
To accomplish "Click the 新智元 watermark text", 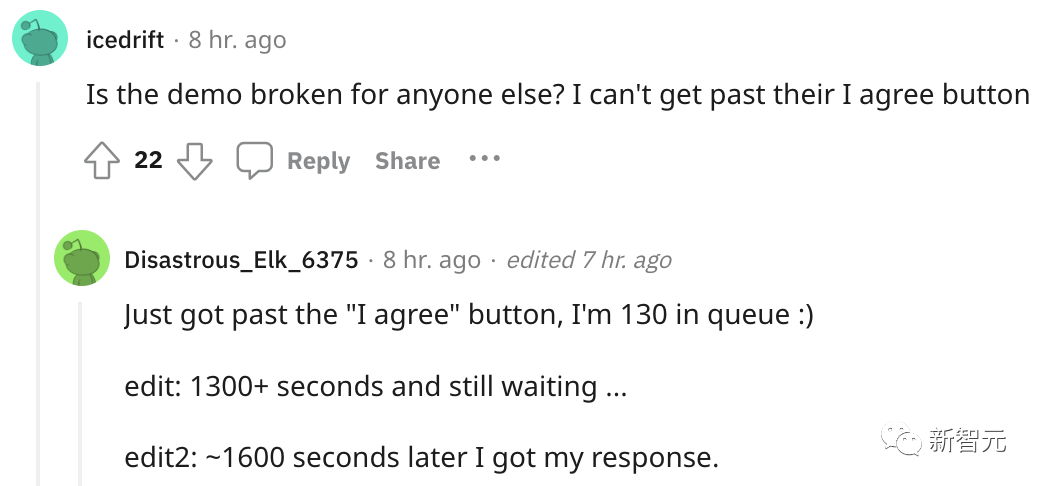I will point(967,440).
